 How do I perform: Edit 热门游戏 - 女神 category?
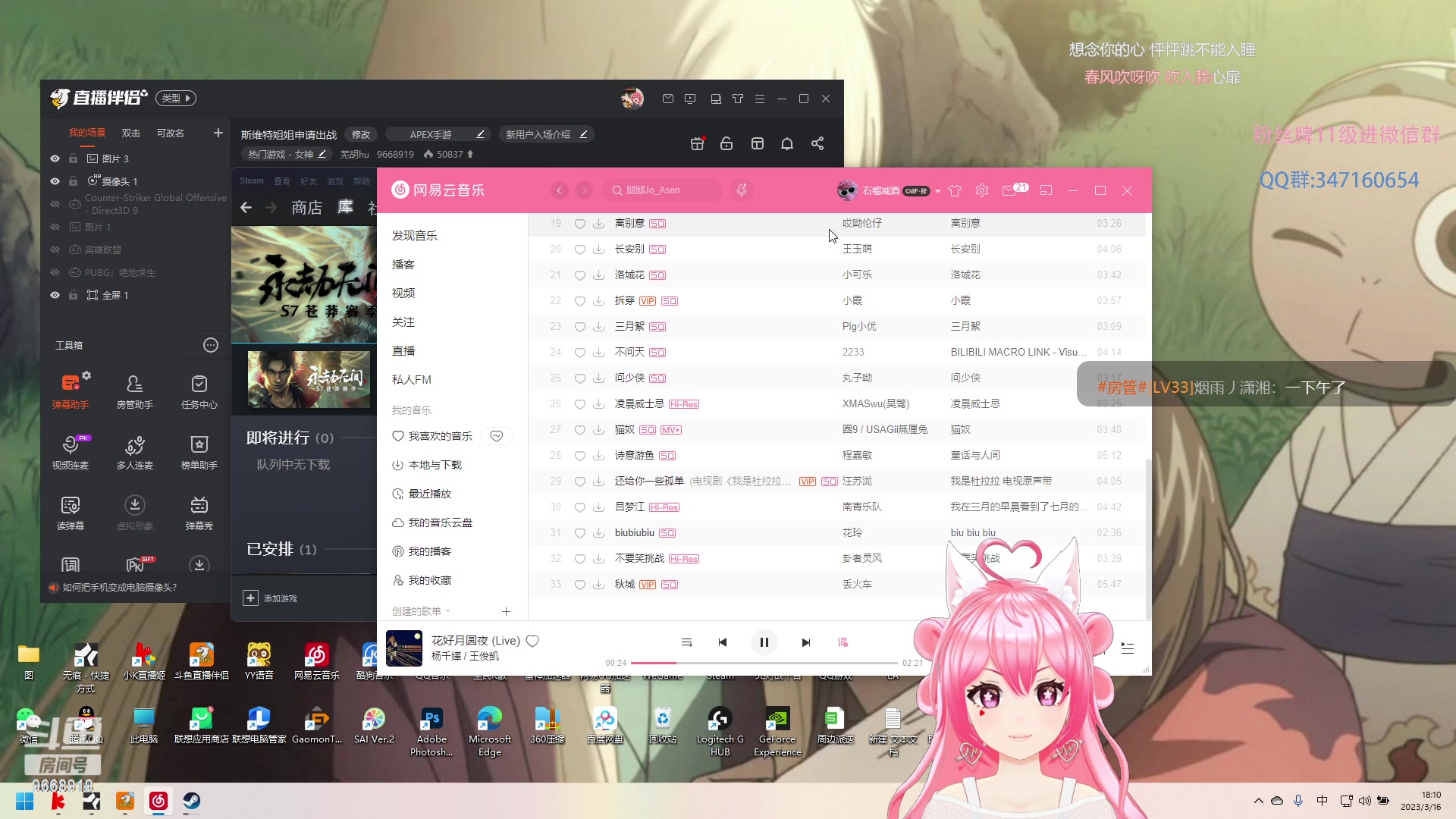click(x=322, y=154)
